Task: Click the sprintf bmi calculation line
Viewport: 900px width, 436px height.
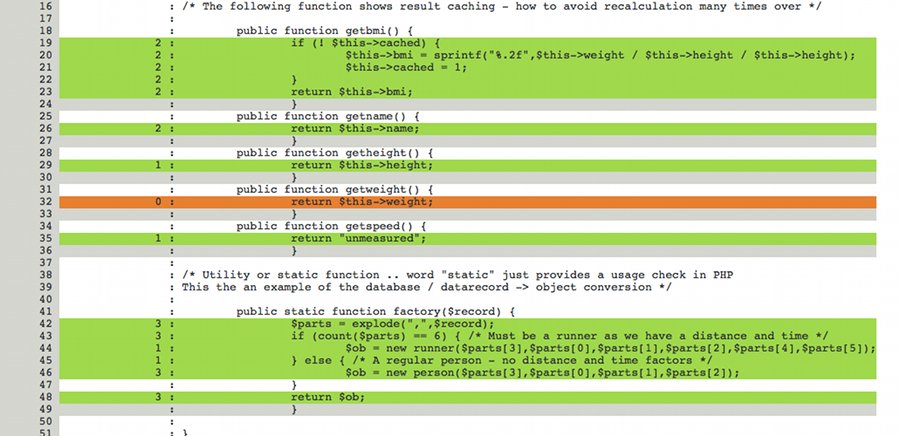Action: click(600, 55)
